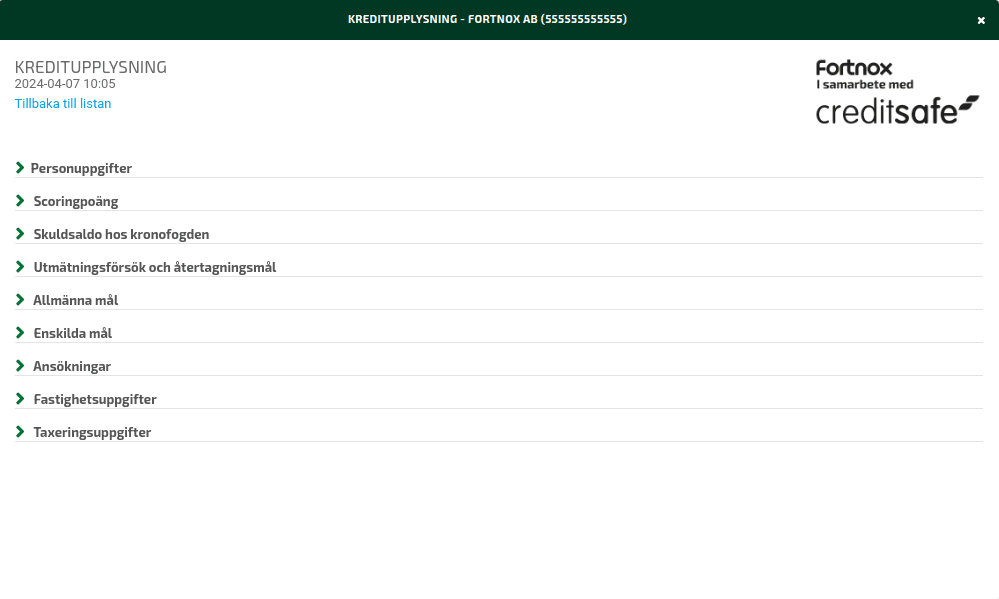This screenshot has width=999, height=599.
Task: Expand the Ansökningar chevron arrow
Action: (x=20, y=366)
